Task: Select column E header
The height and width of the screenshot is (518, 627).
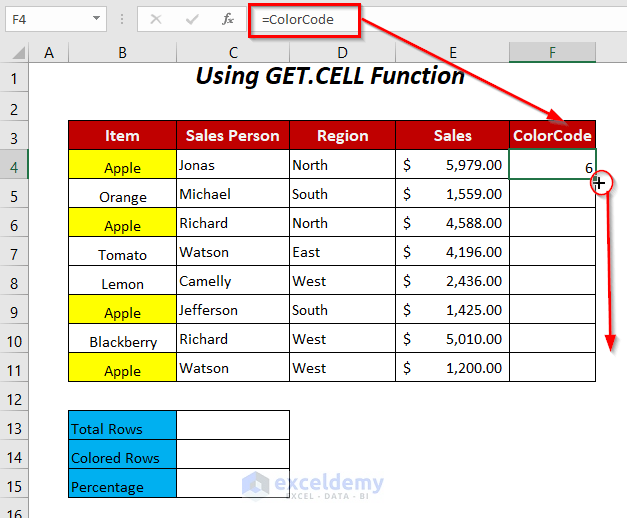Action: 452,53
